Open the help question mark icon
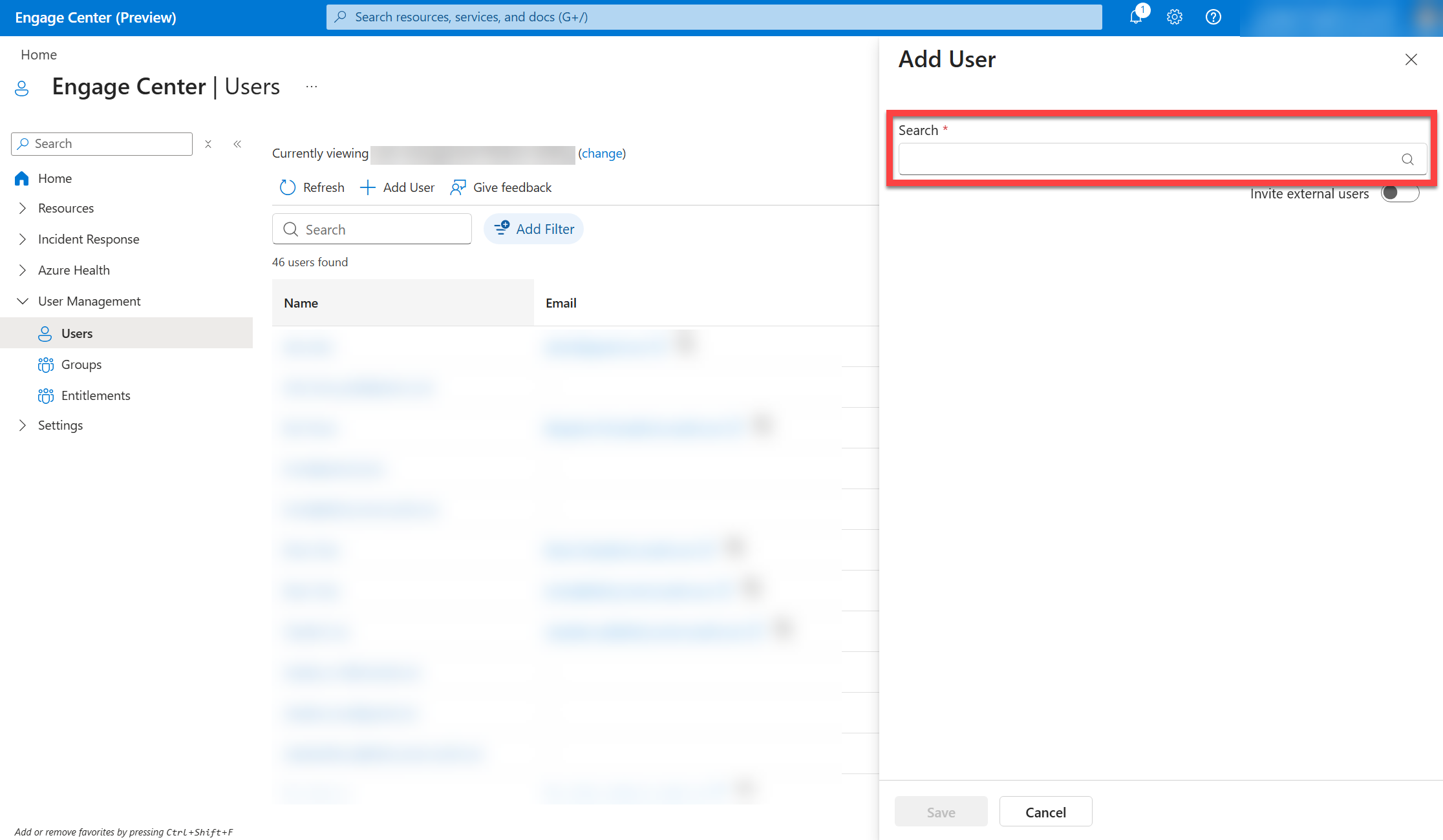The image size is (1443, 840). coord(1213,17)
